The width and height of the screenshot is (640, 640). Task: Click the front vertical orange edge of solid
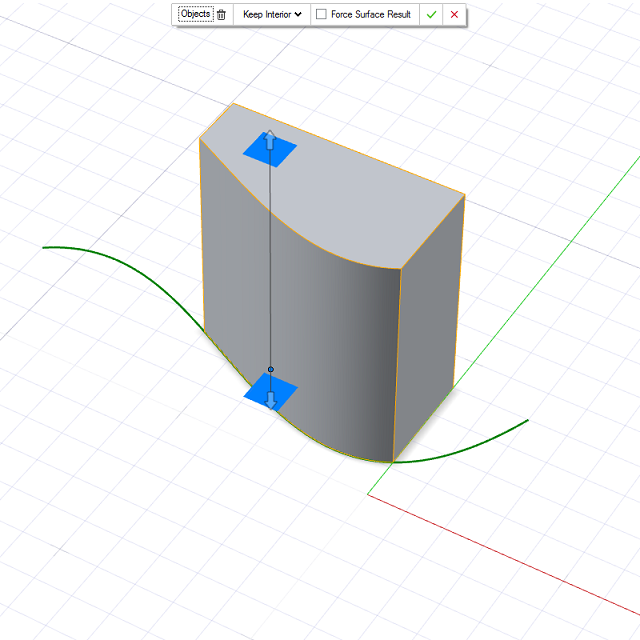(397, 365)
